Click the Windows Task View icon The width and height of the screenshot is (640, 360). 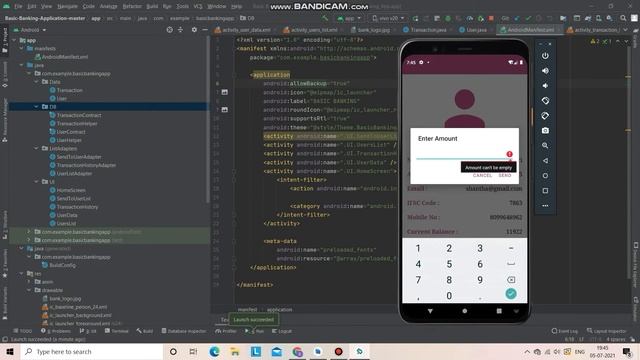click(x=193, y=351)
